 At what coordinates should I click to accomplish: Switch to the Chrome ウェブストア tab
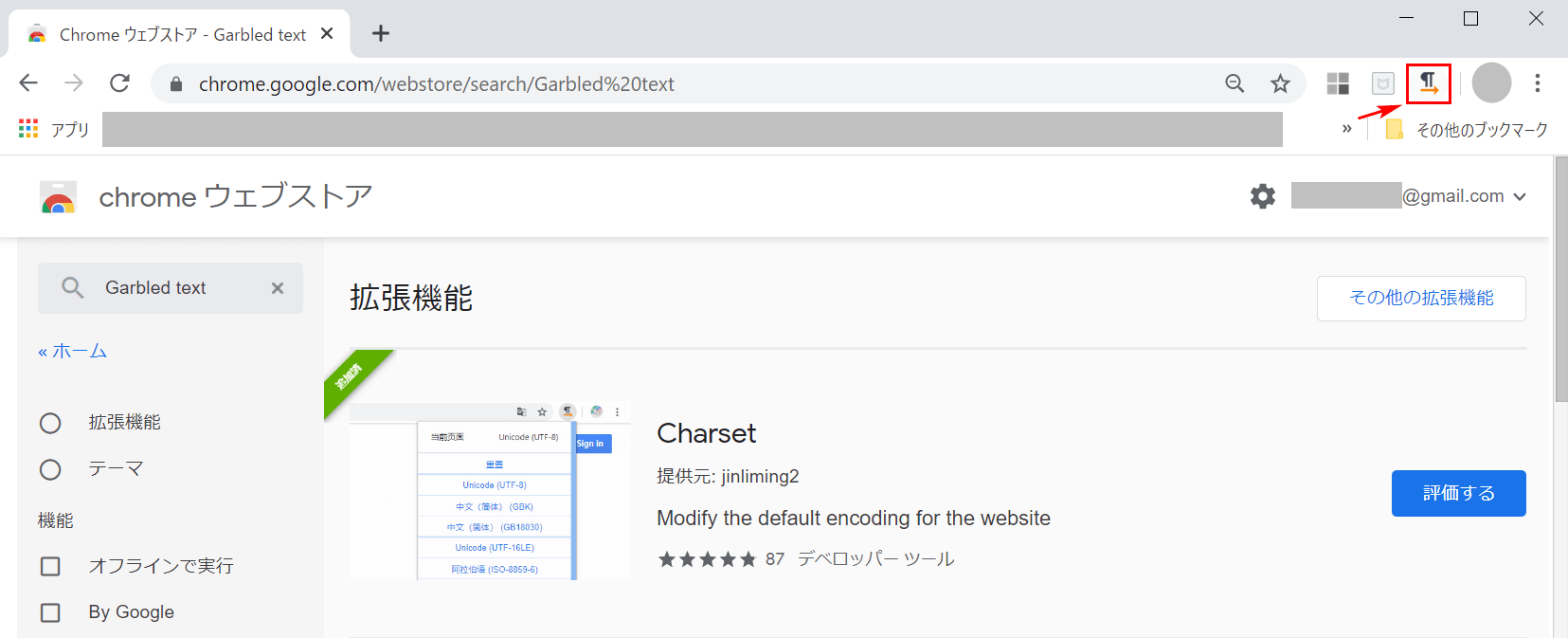click(x=180, y=34)
